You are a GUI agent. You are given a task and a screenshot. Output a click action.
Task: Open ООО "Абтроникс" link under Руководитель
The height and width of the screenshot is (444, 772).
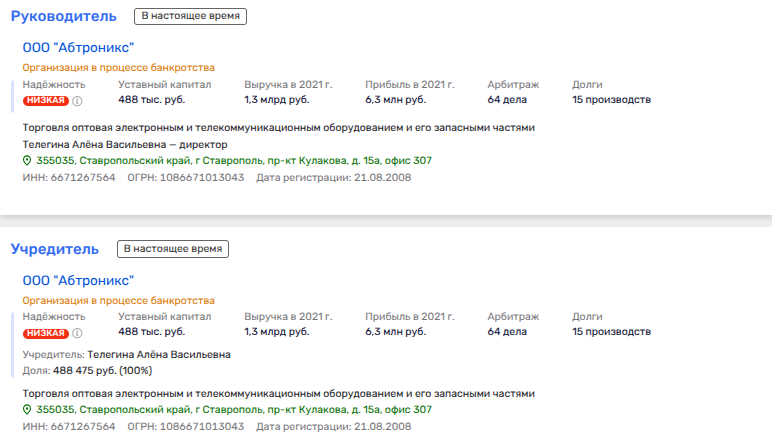pos(78,48)
